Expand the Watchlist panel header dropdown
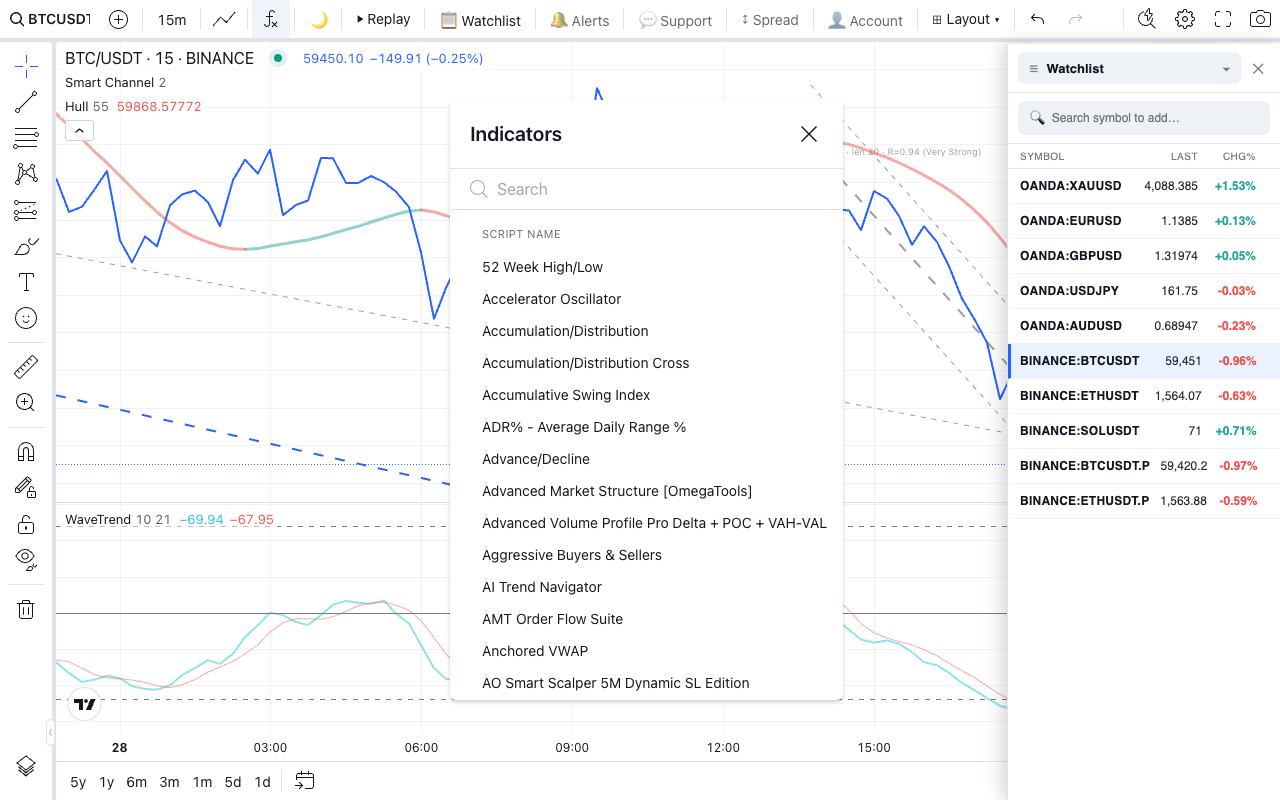The image size is (1280, 800). pos(1129,69)
